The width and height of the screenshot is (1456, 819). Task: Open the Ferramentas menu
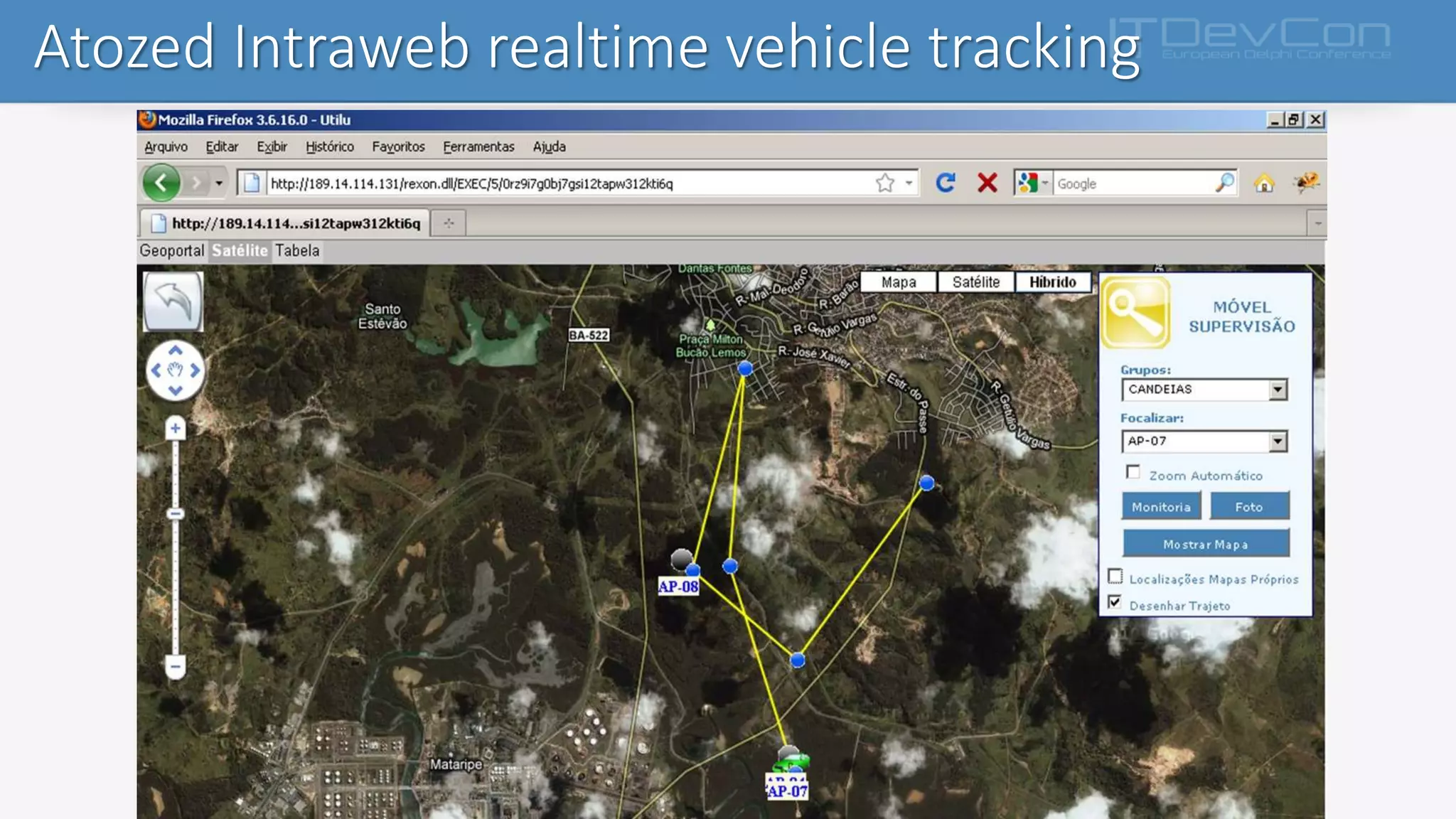pos(478,146)
